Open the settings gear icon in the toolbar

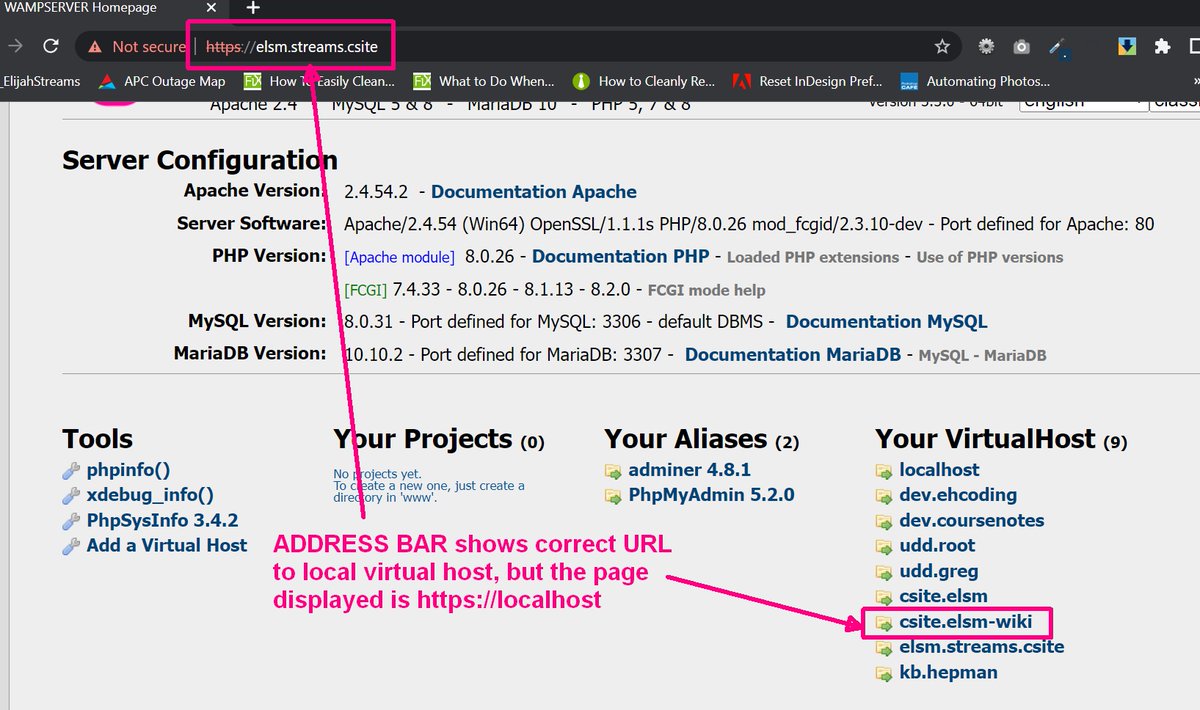(985, 45)
